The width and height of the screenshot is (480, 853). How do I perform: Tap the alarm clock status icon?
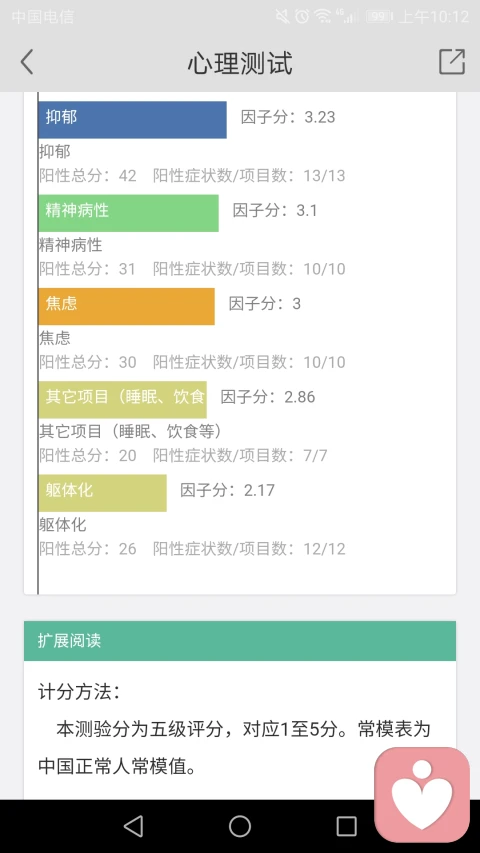(x=302, y=17)
